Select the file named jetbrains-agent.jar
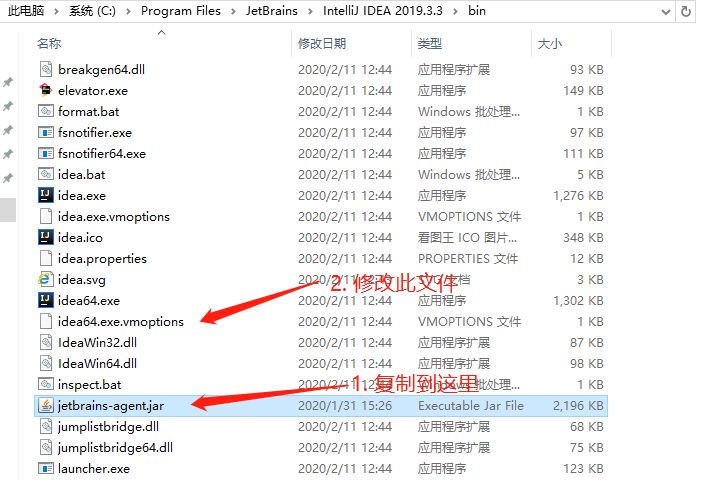 (111, 406)
